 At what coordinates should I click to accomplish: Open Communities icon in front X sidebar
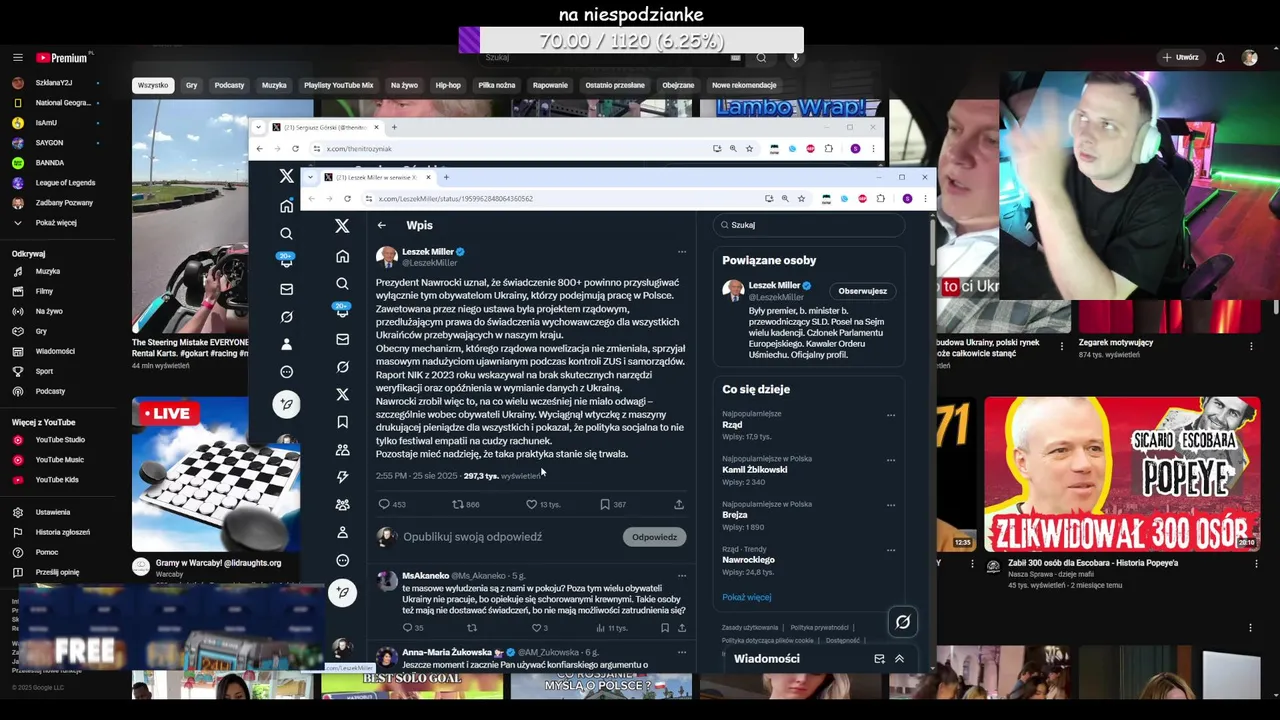coord(342,450)
